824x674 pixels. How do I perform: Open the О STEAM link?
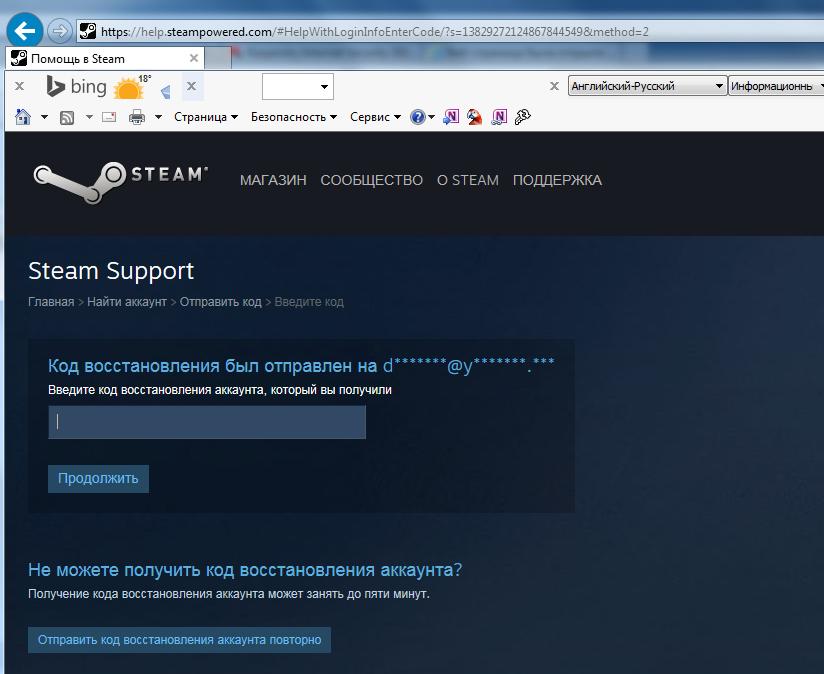tap(468, 180)
